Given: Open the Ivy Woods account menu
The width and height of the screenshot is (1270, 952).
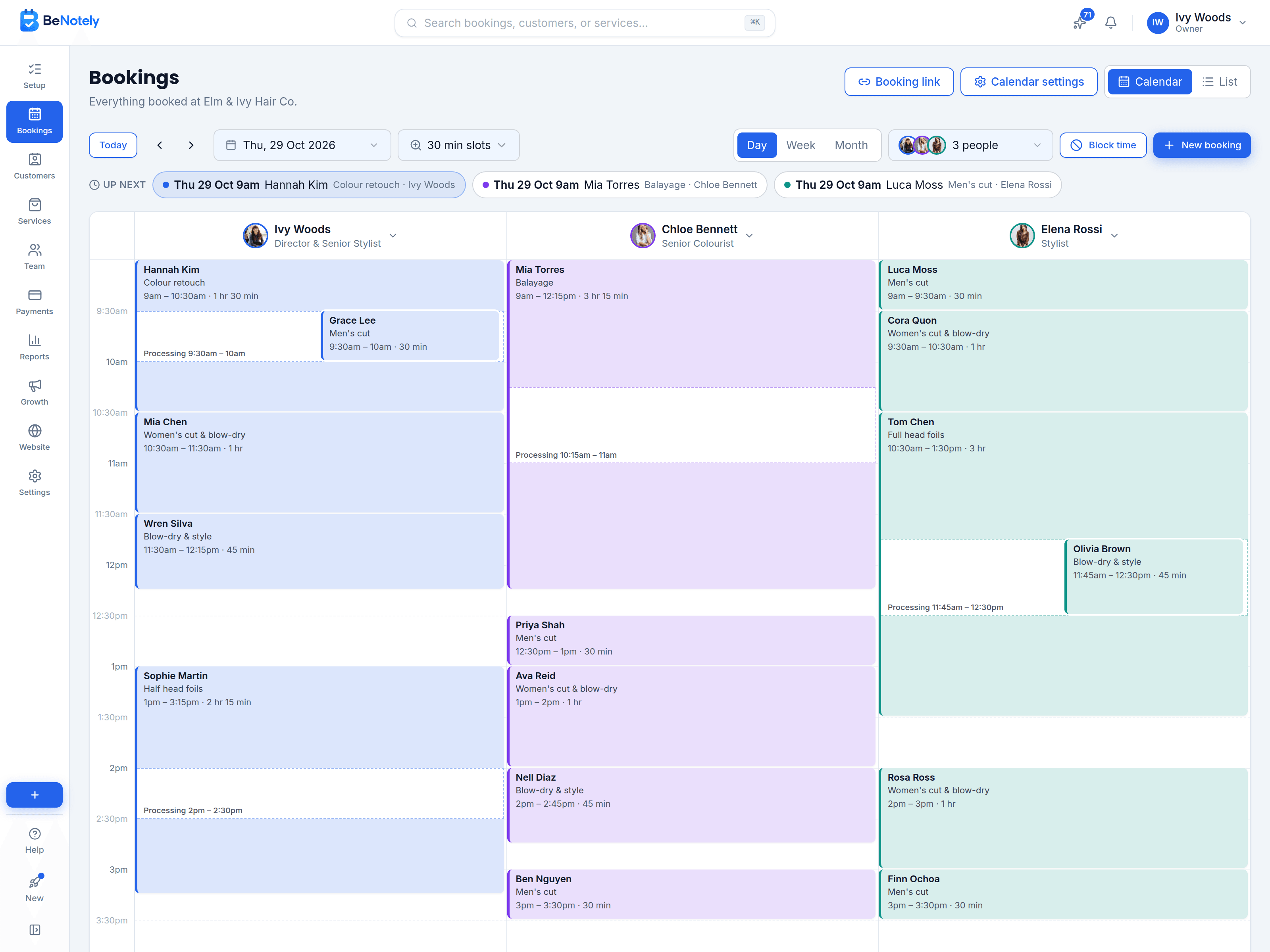Looking at the screenshot, I should coord(1197,23).
